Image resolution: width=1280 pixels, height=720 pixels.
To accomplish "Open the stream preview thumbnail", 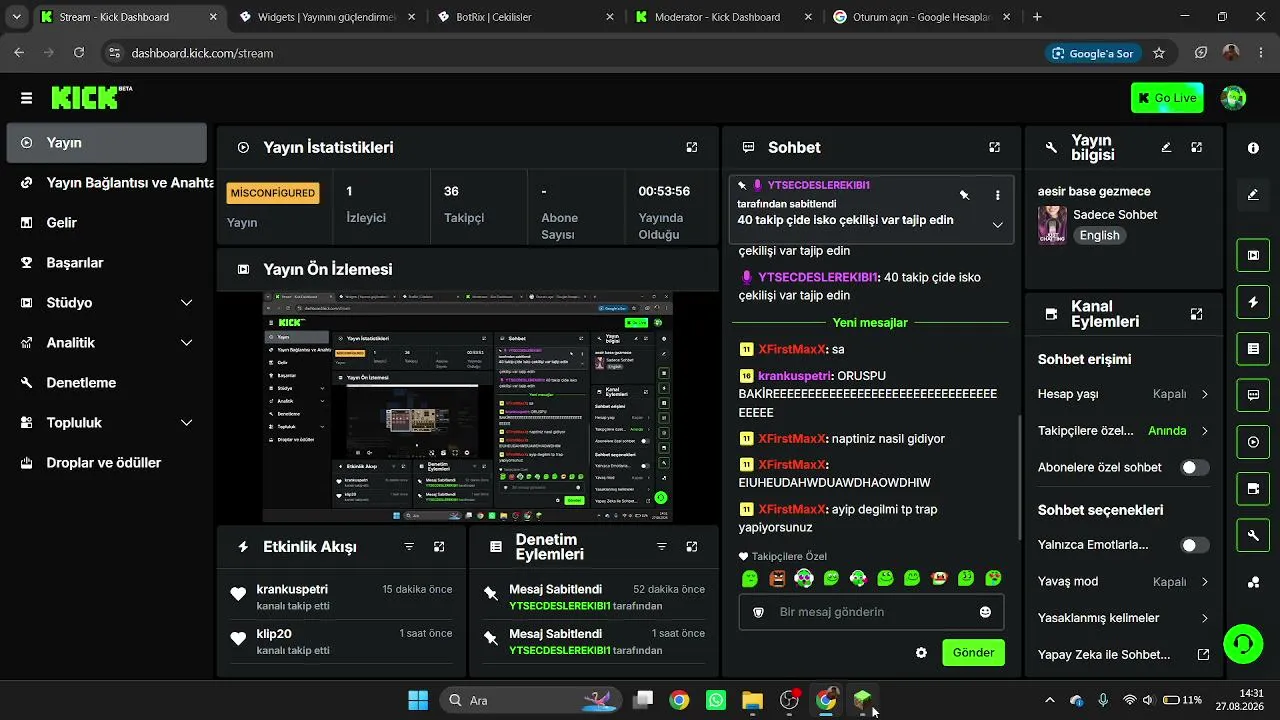I will click(x=468, y=407).
